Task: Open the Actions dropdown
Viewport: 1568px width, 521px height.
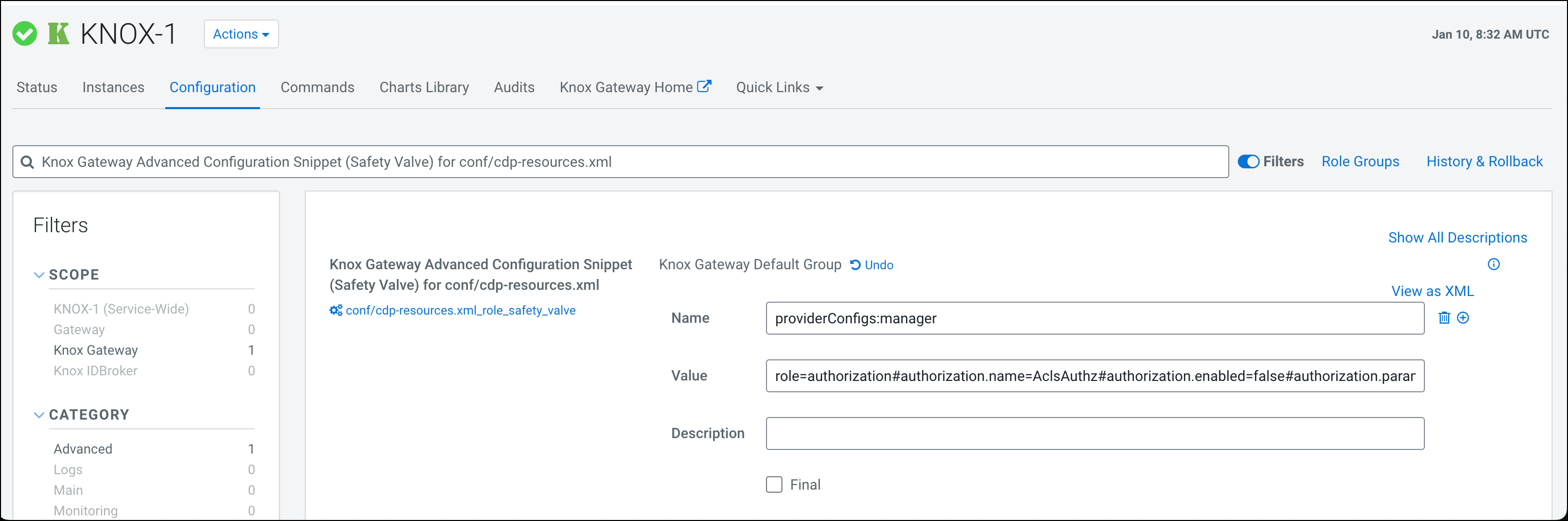Action: click(x=241, y=34)
